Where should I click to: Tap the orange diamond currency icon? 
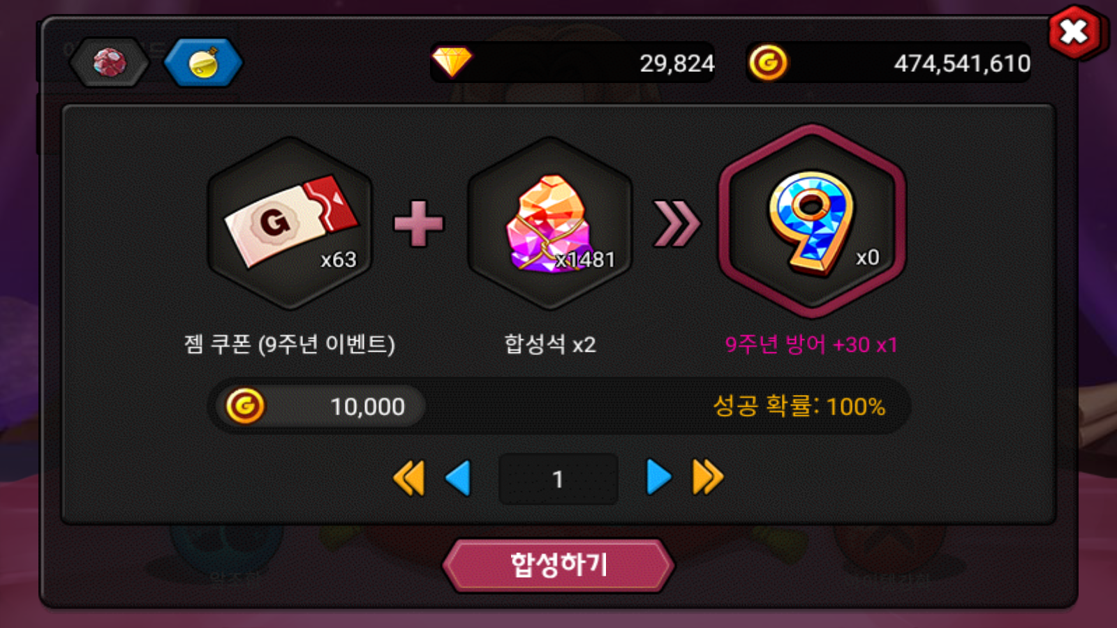tap(452, 63)
